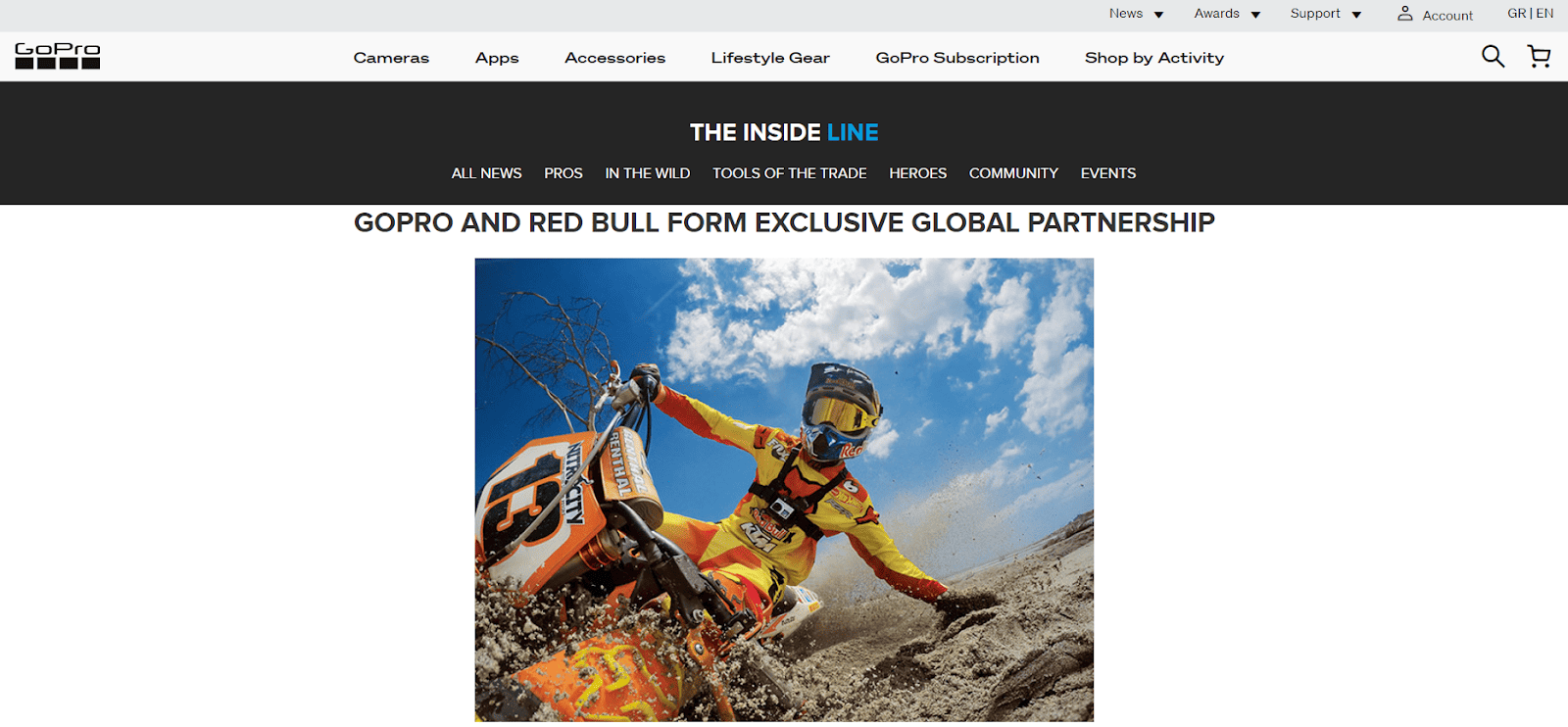Open the Apps menu

(x=497, y=58)
